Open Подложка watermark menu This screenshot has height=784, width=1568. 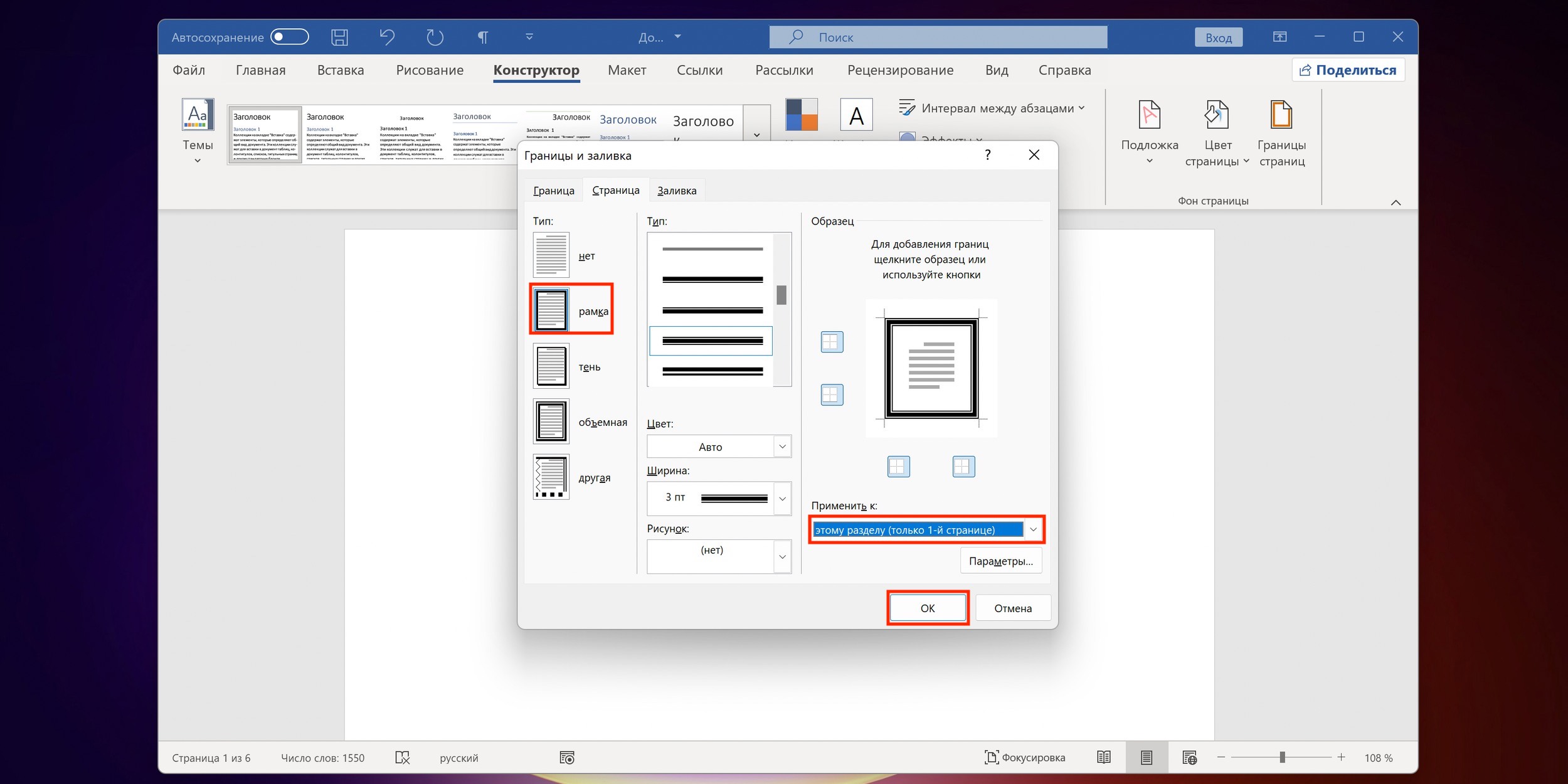pos(1149,132)
